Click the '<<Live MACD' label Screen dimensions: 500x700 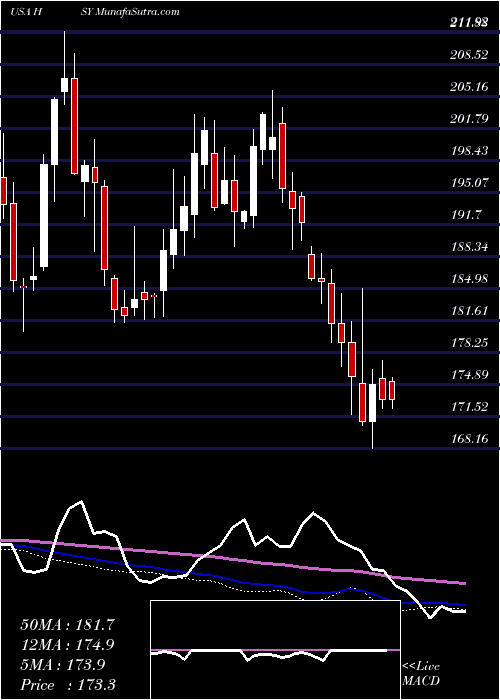point(421,674)
